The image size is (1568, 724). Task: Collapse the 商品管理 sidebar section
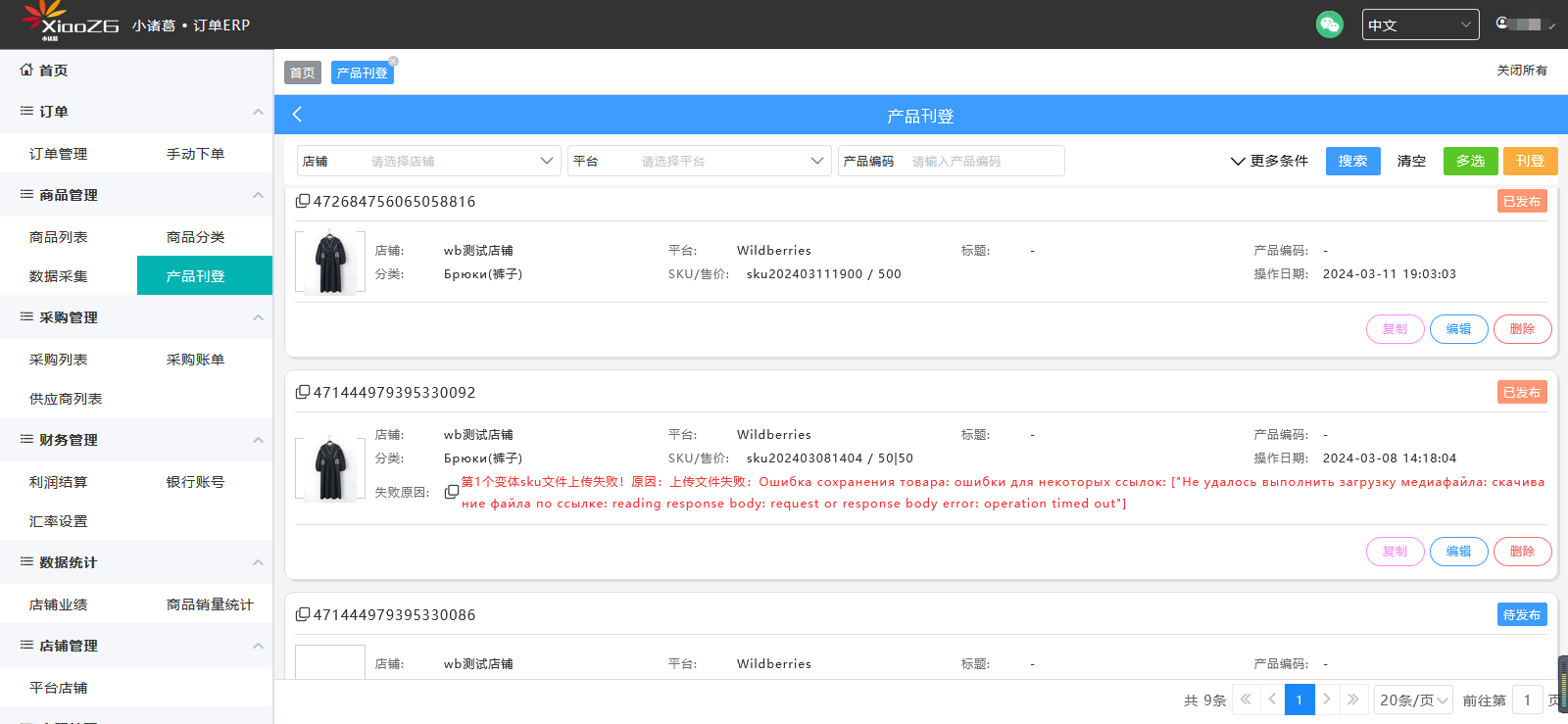tap(258, 195)
